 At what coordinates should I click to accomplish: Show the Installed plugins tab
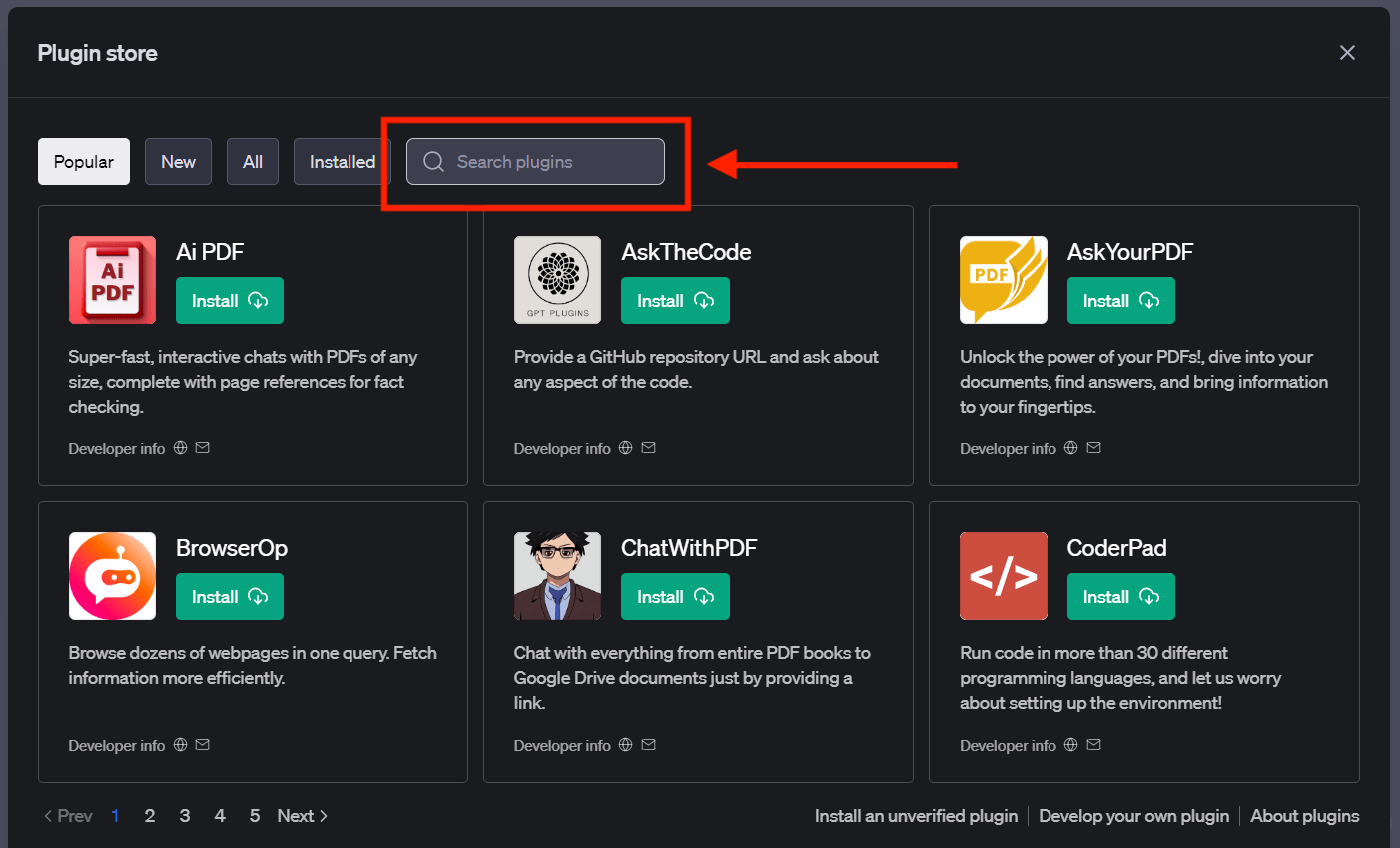coord(343,162)
